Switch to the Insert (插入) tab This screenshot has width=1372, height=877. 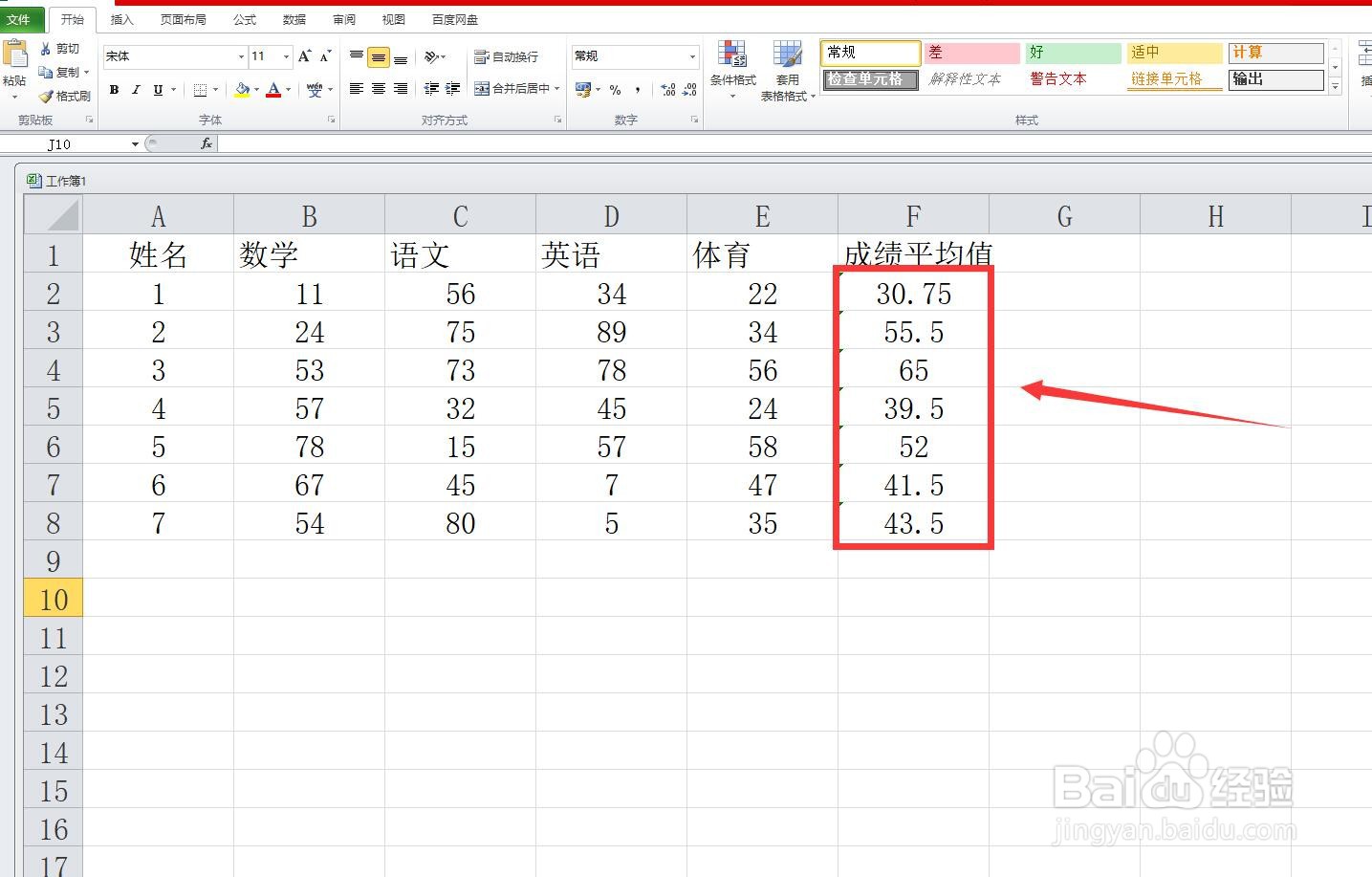[x=122, y=19]
